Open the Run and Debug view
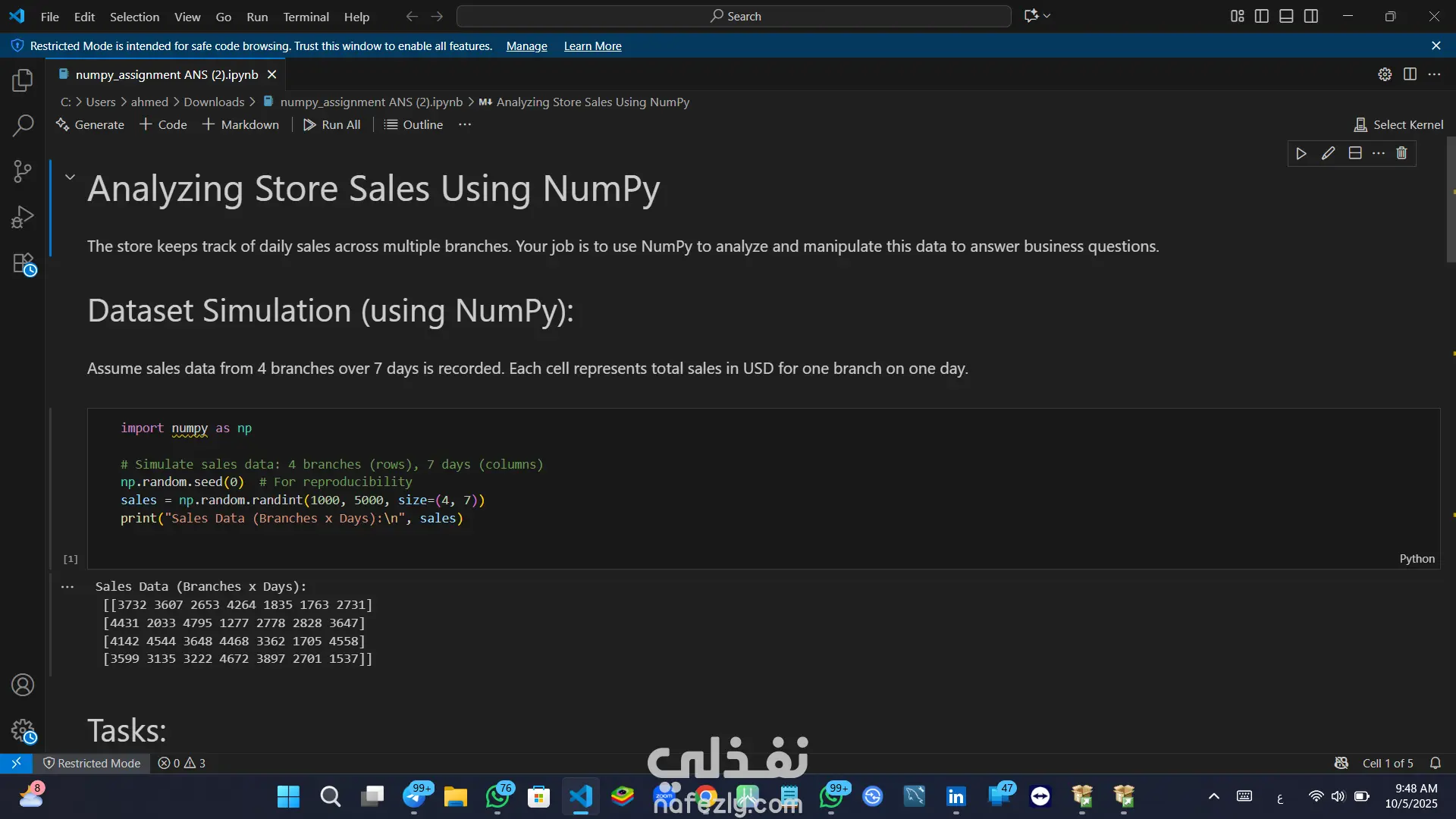This screenshot has width=1456, height=819. coord(23,218)
